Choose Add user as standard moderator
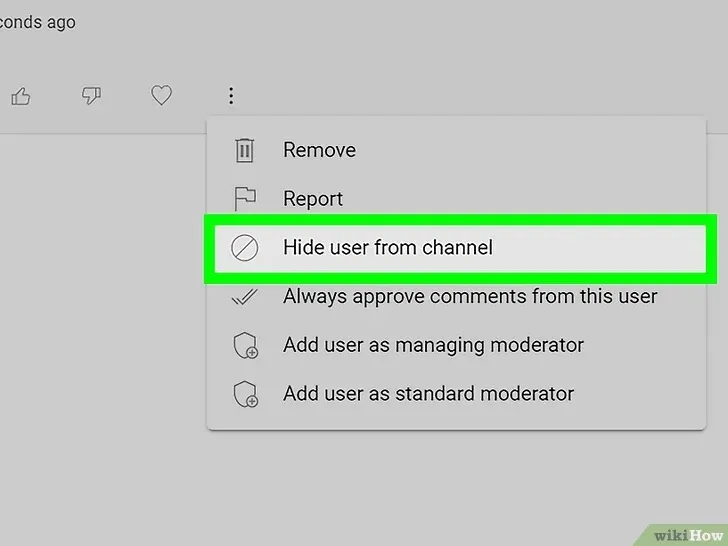The height and width of the screenshot is (546, 728). point(456,394)
